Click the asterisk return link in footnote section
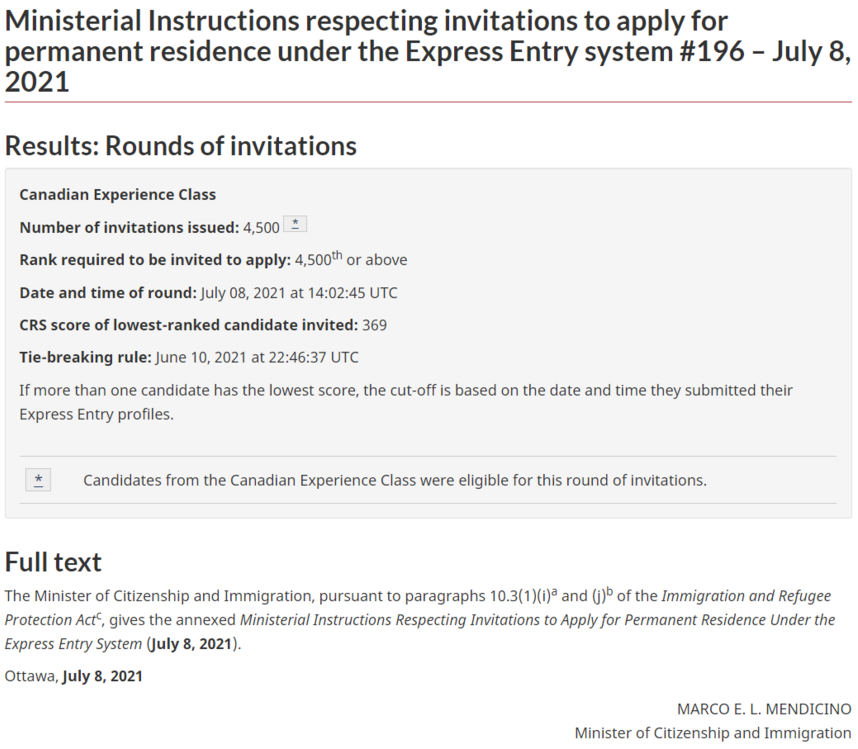Viewport: 858px width, 749px height. [x=38, y=480]
